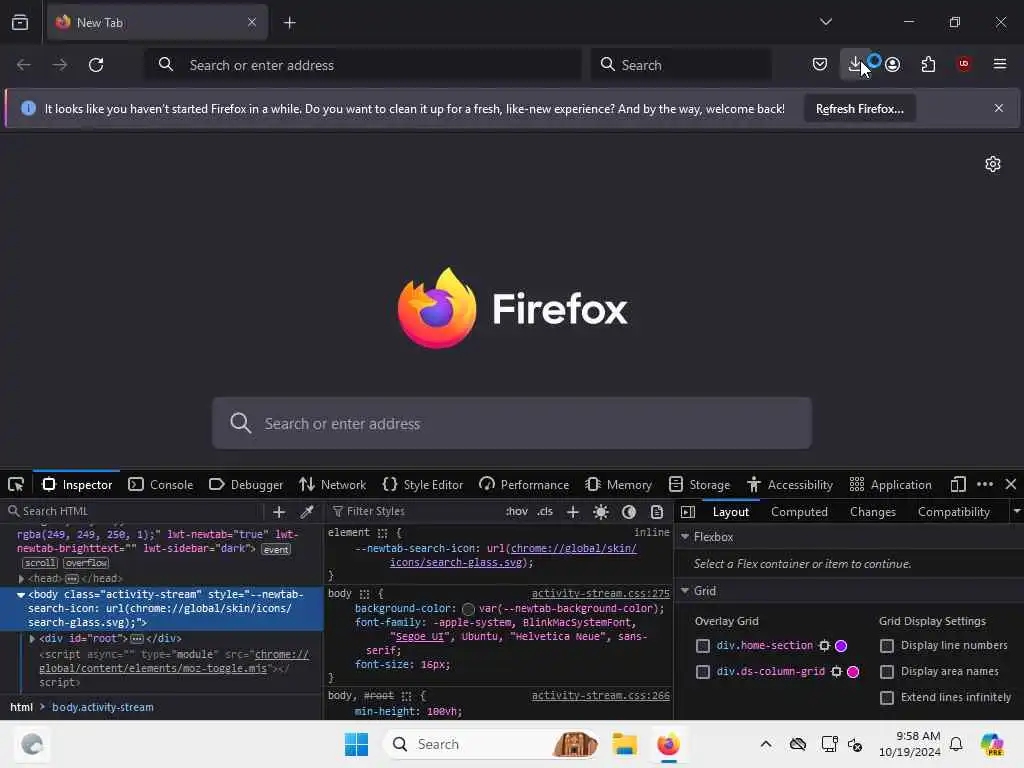Click the Refresh Firefox button
Image resolution: width=1024 pixels, height=768 pixels.
[x=859, y=109]
